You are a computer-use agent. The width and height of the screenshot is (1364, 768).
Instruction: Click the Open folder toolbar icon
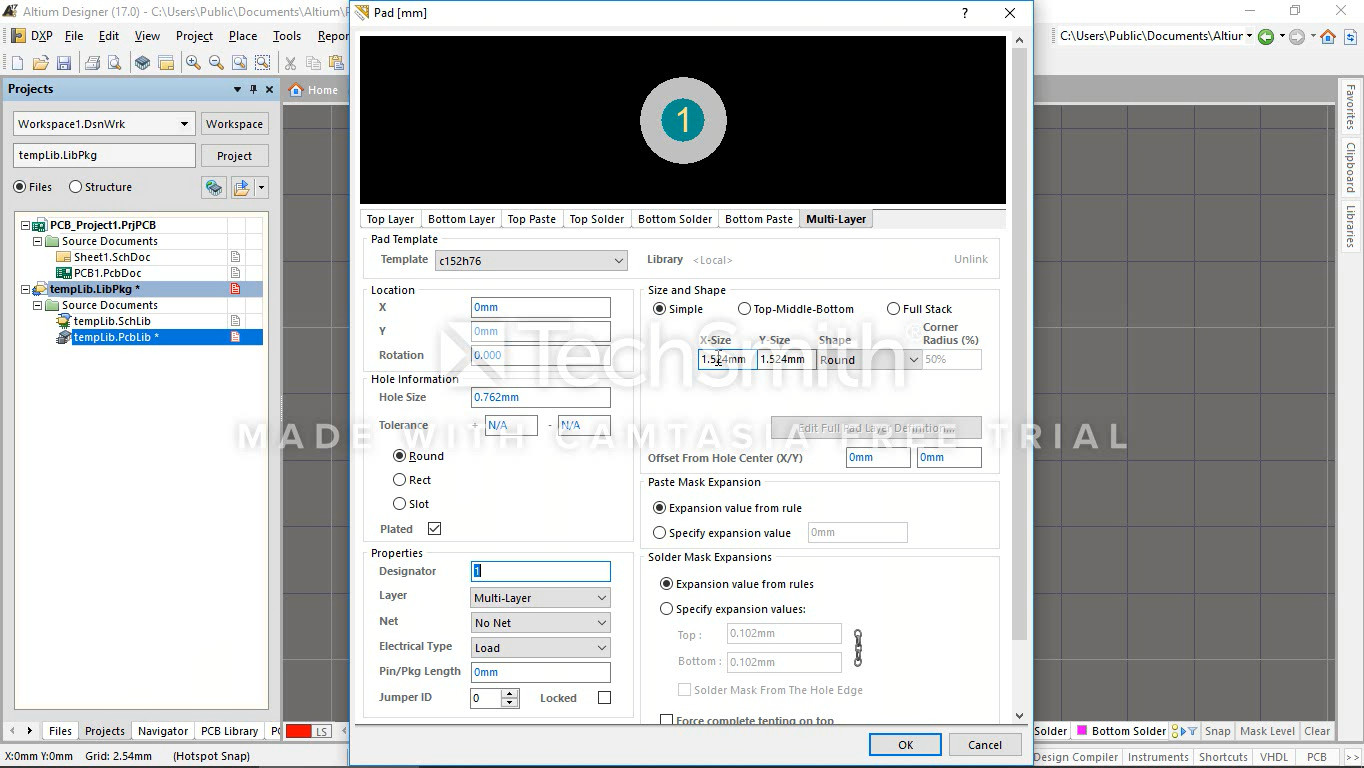[x=41, y=63]
